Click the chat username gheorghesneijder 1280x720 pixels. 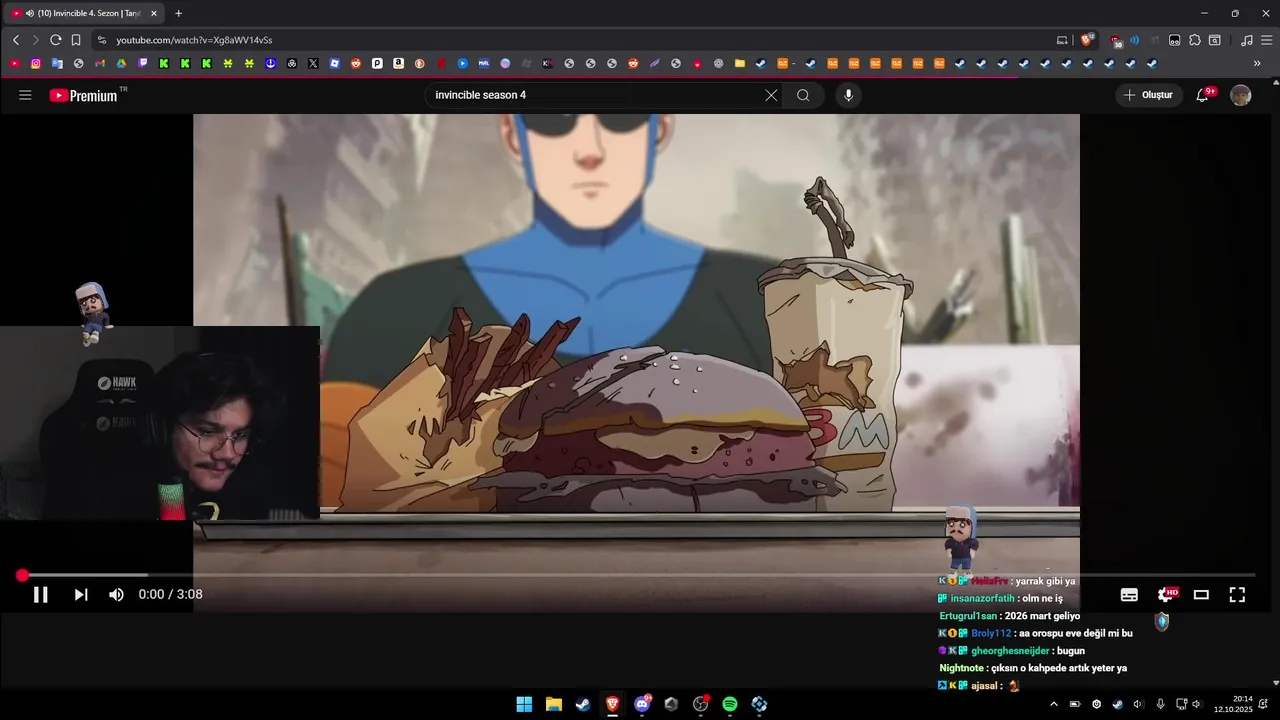[1010, 651]
